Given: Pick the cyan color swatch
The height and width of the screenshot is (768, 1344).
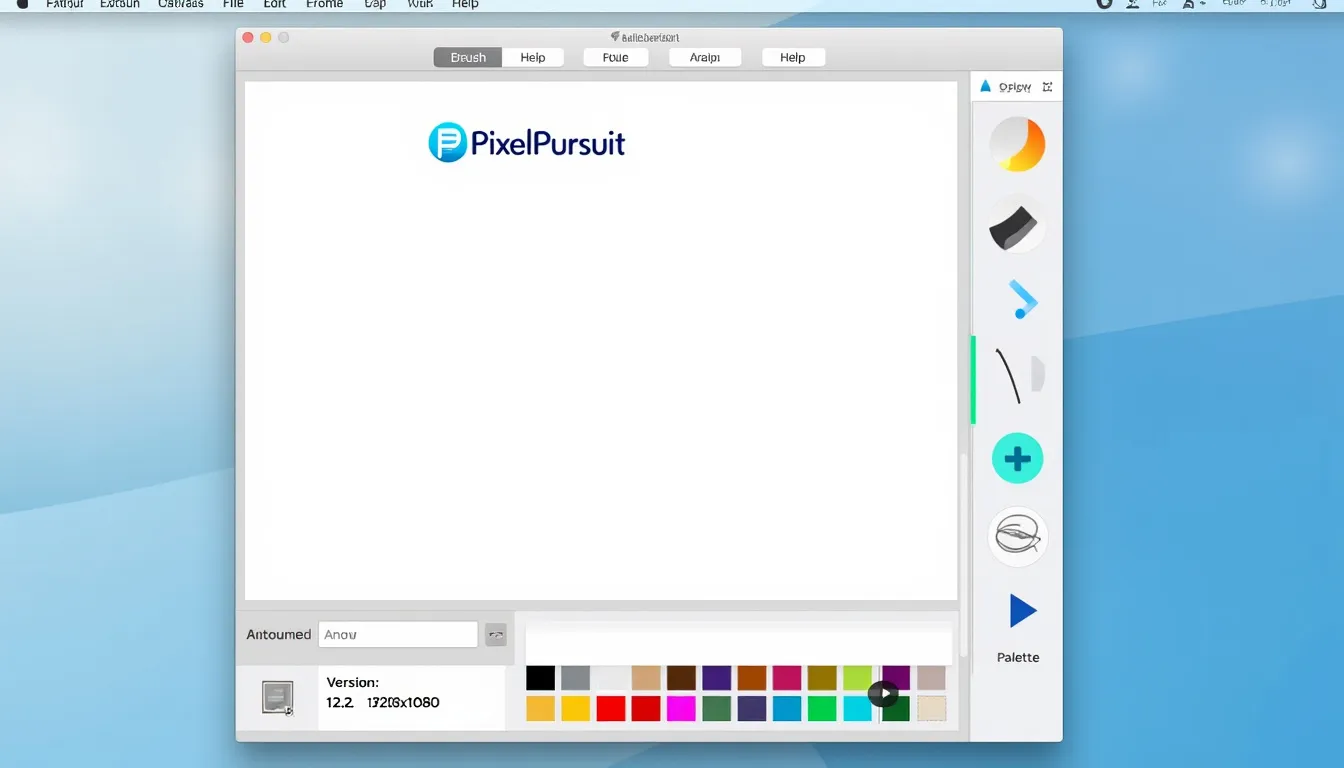Looking at the screenshot, I should click(857, 709).
